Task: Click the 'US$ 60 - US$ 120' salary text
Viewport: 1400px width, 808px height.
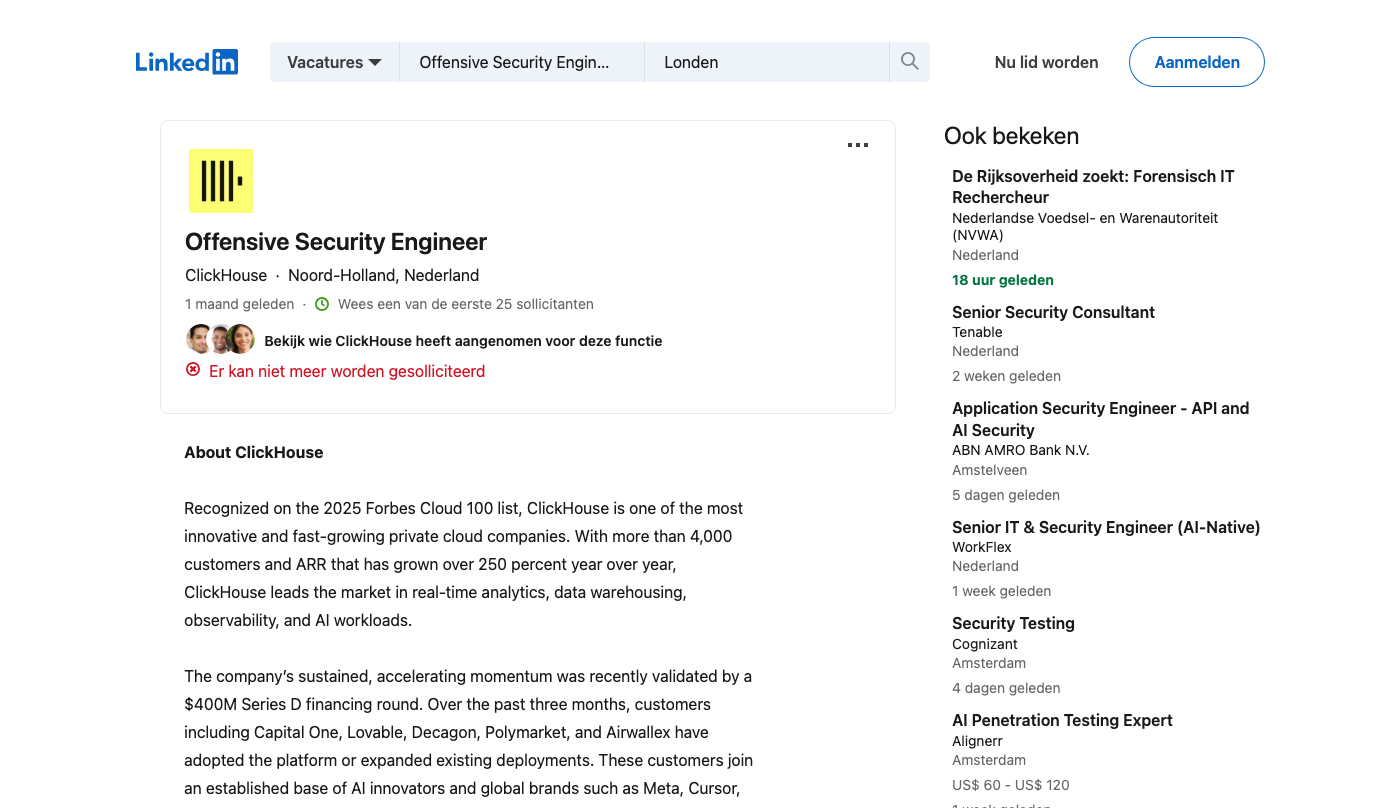Action: pos(1011,785)
